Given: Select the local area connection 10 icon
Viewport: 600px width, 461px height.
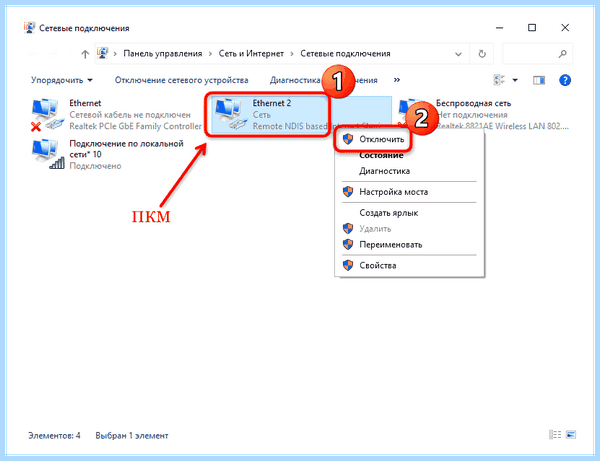Looking at the screenshot, I should pyautogui.click(x=47, y=154).
